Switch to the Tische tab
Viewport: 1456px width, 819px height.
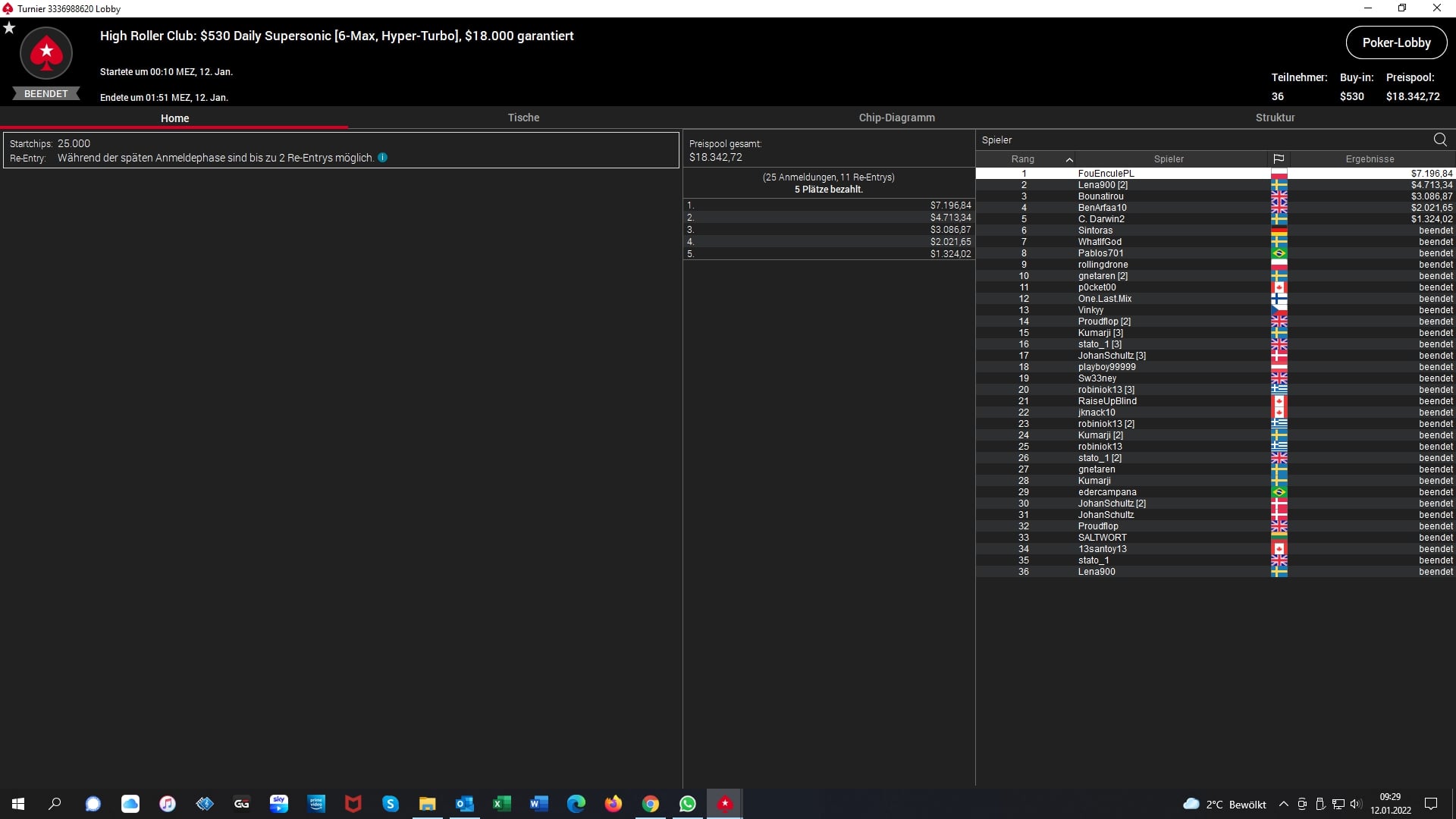[523, 118]
